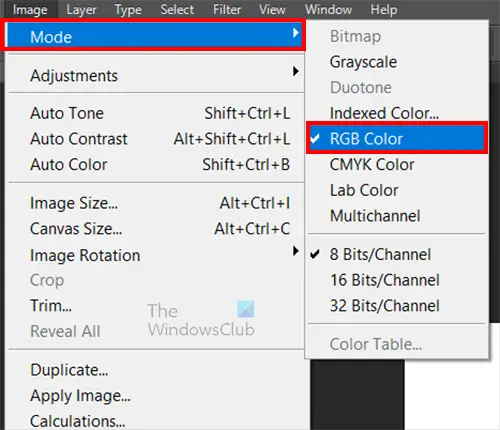Open Image Size dialog

[156, 203]
